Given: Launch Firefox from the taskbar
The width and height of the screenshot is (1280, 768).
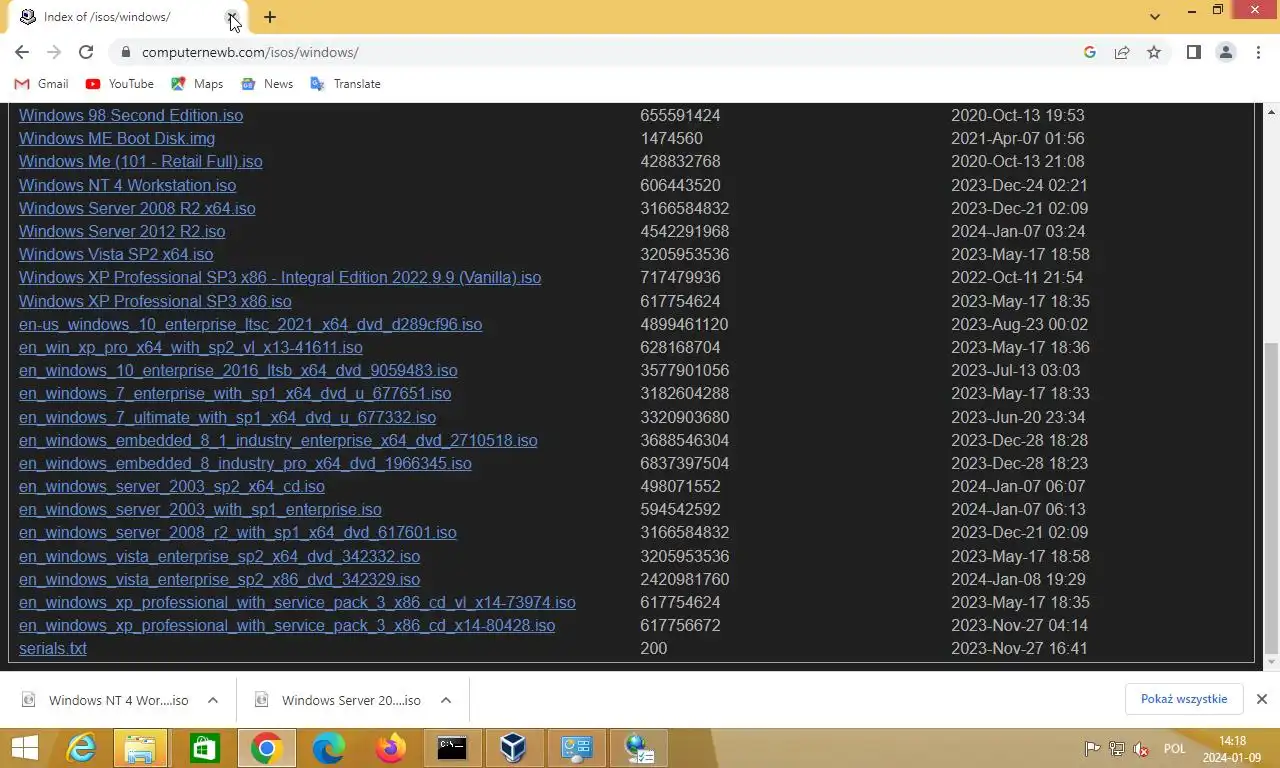Looking at the screenshot, I should 390,748.
